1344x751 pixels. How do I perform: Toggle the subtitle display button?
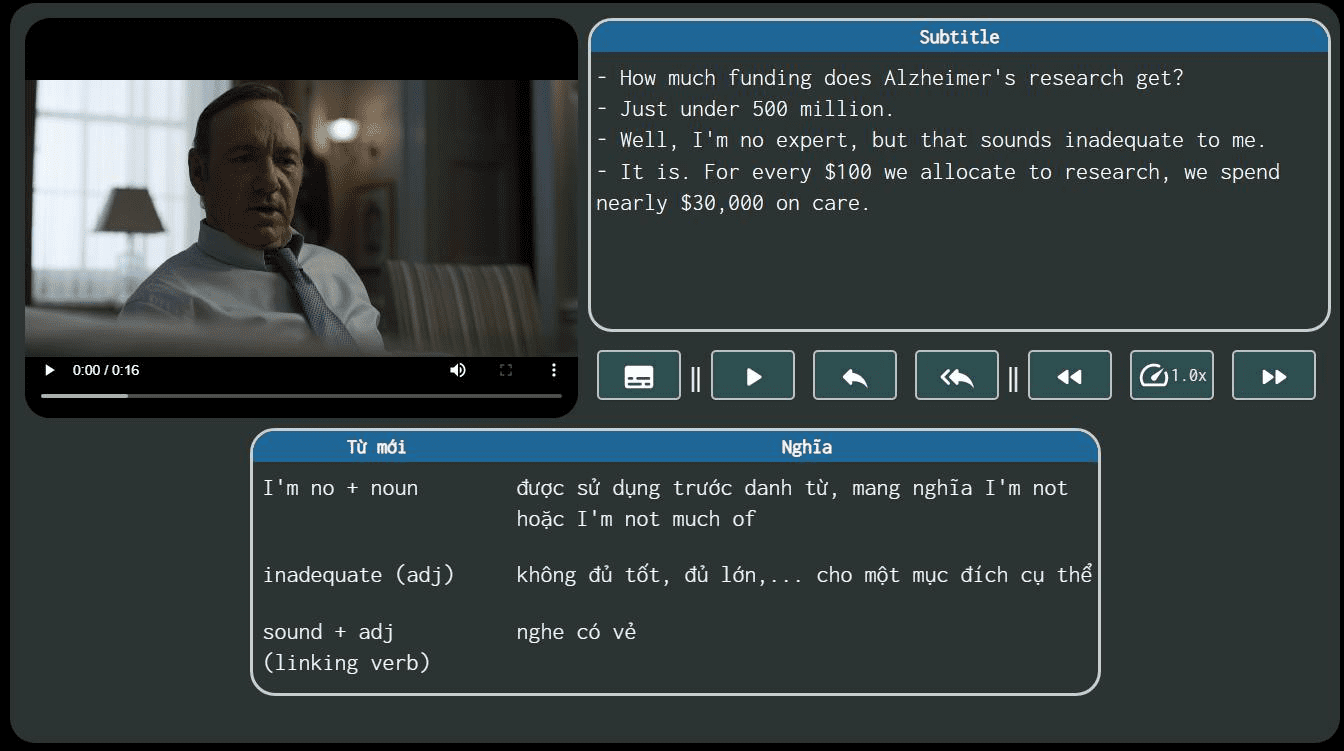639,376
